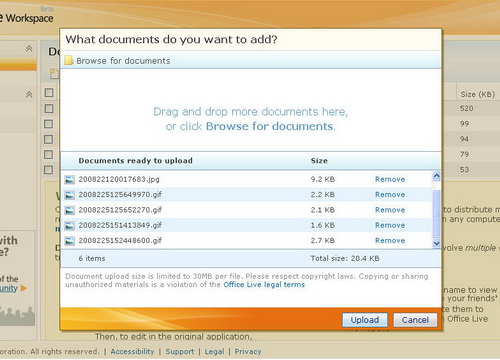500x360 pixels.
Task: Cancel the add documents dialog
Action: pyautogui.click(x=415, y=320)
